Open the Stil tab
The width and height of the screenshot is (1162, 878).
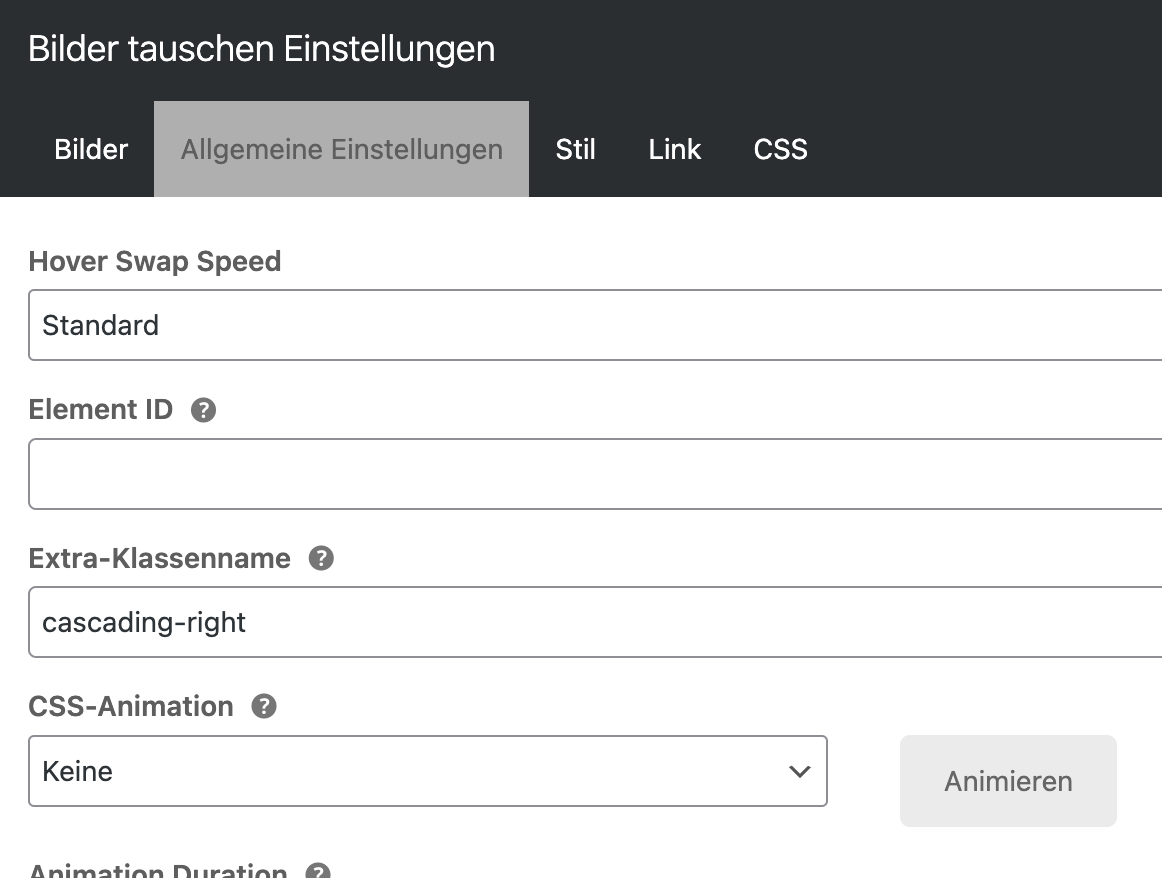575,149
